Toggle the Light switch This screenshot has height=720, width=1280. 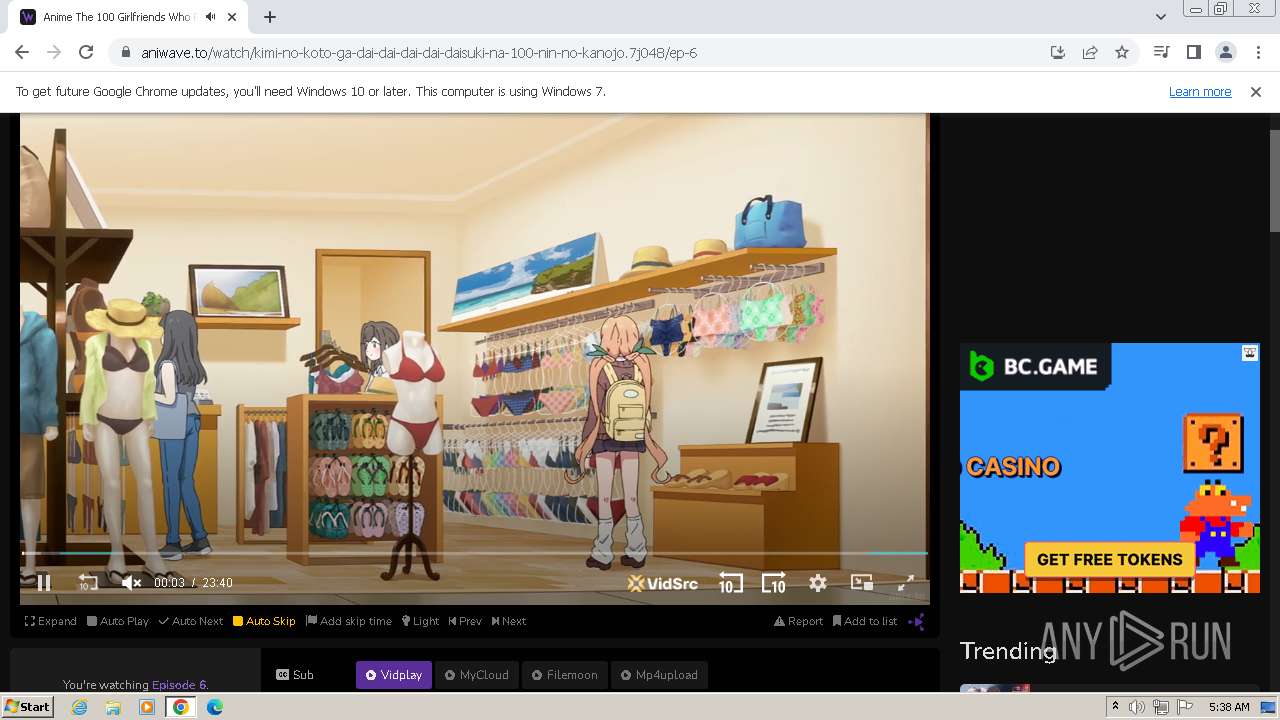(421, 621)
